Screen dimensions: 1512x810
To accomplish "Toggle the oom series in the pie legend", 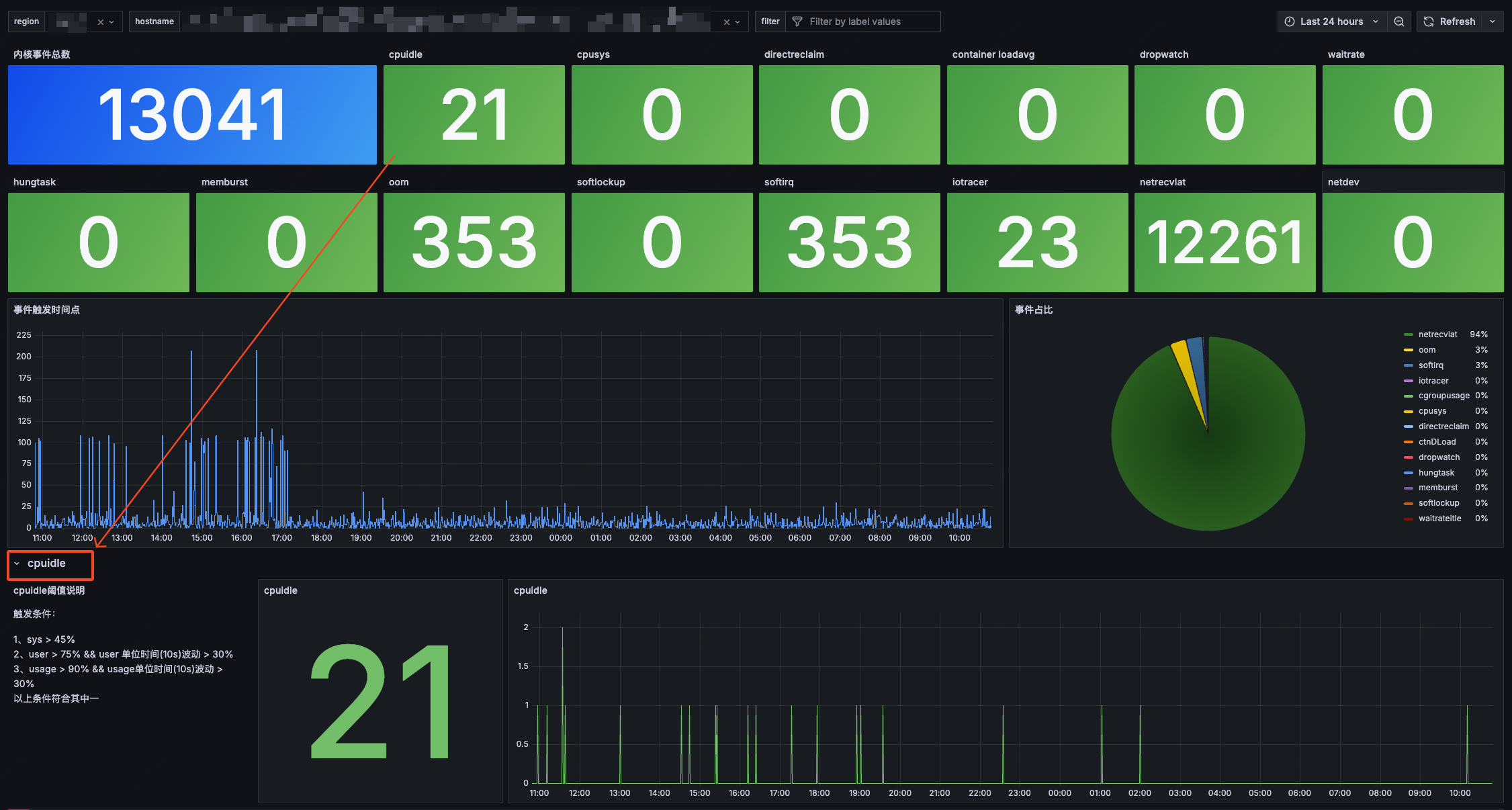I will tap(1427, 349).
